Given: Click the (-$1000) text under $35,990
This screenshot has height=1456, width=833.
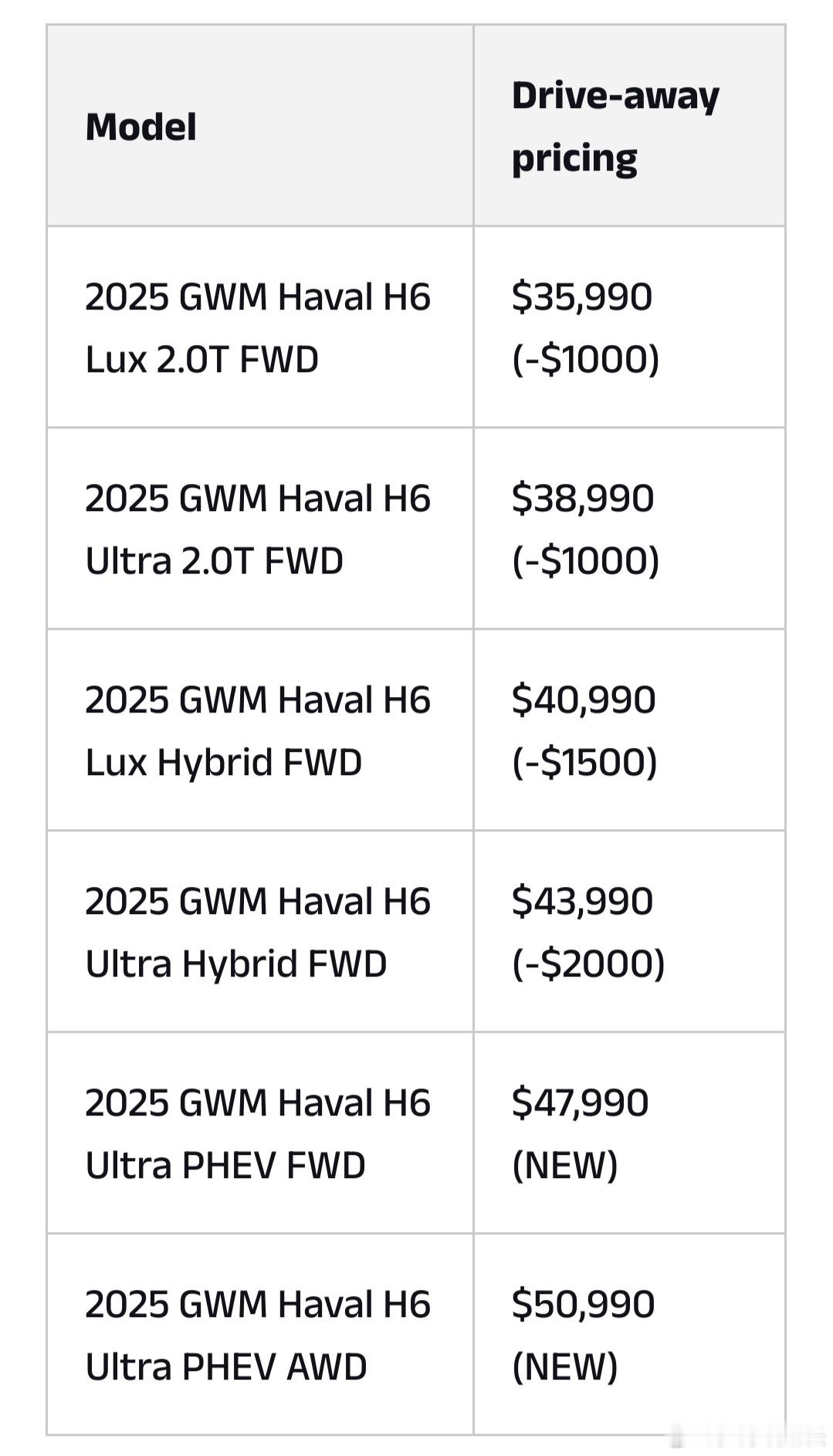Looking at the screenshot, I should 586,359.
